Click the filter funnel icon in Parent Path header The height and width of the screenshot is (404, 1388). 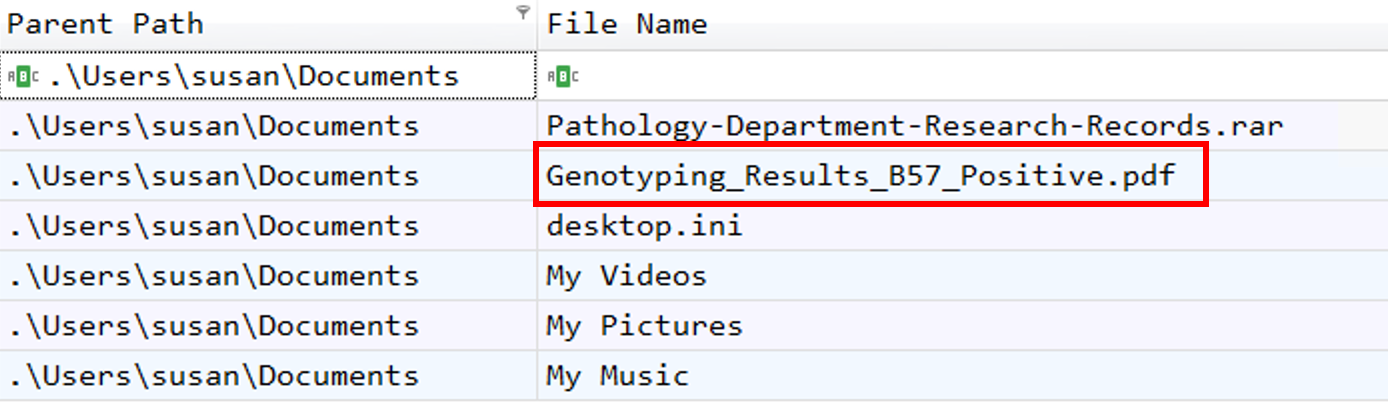click(x=522, y=13)
